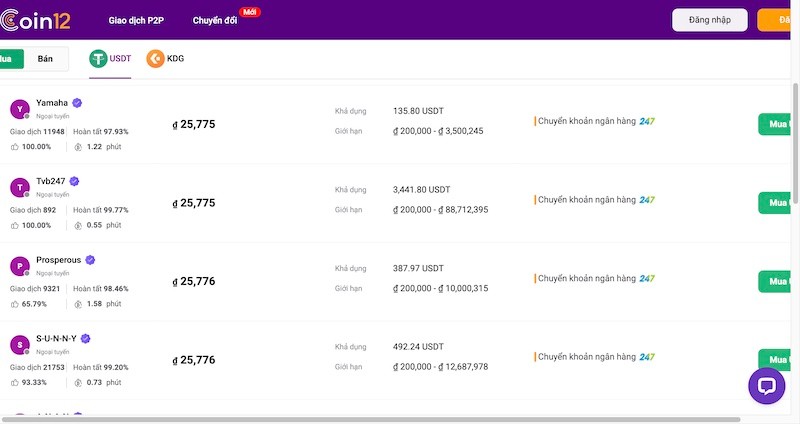Screen dimensions: 800x424
Task: Click thumbs-up icon in Tvb247 row
Action: (15, 226)
